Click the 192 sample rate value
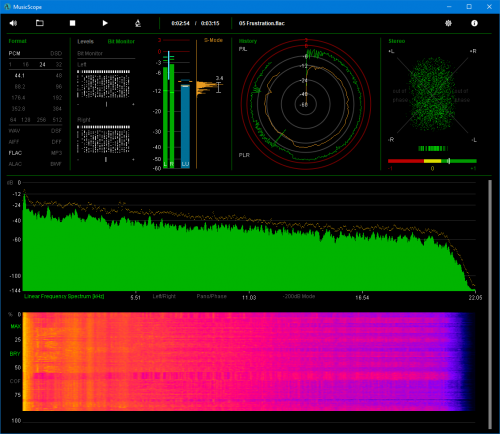The height and width of the screenshot is (434, 500). (57, 98)
